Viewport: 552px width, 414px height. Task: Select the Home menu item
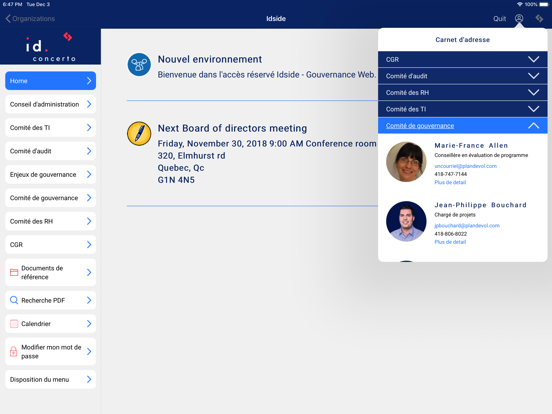(x=50, y=81)
